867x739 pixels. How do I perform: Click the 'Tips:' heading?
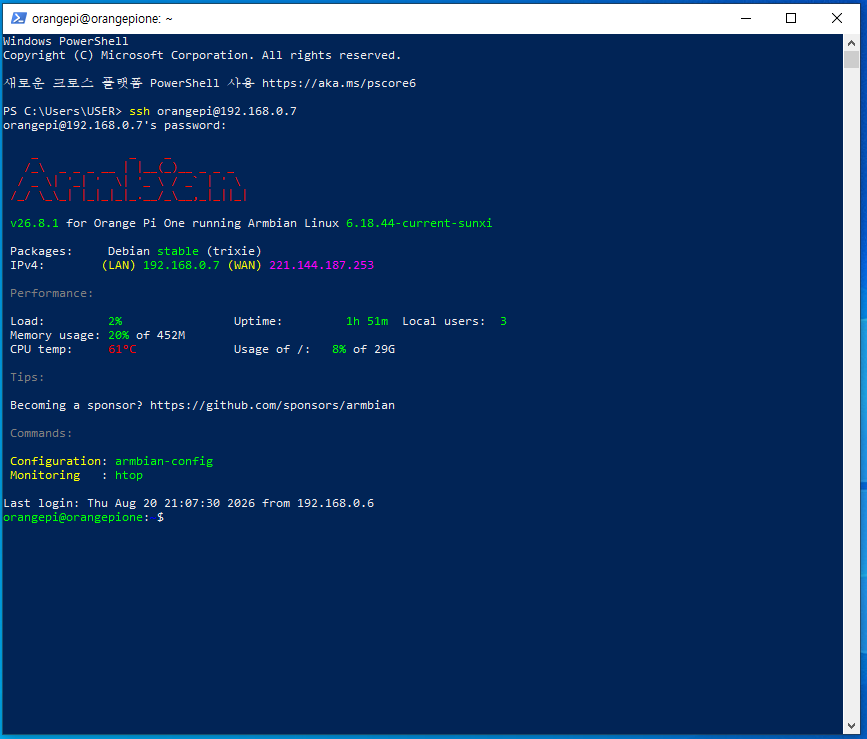tap(27, 377)
